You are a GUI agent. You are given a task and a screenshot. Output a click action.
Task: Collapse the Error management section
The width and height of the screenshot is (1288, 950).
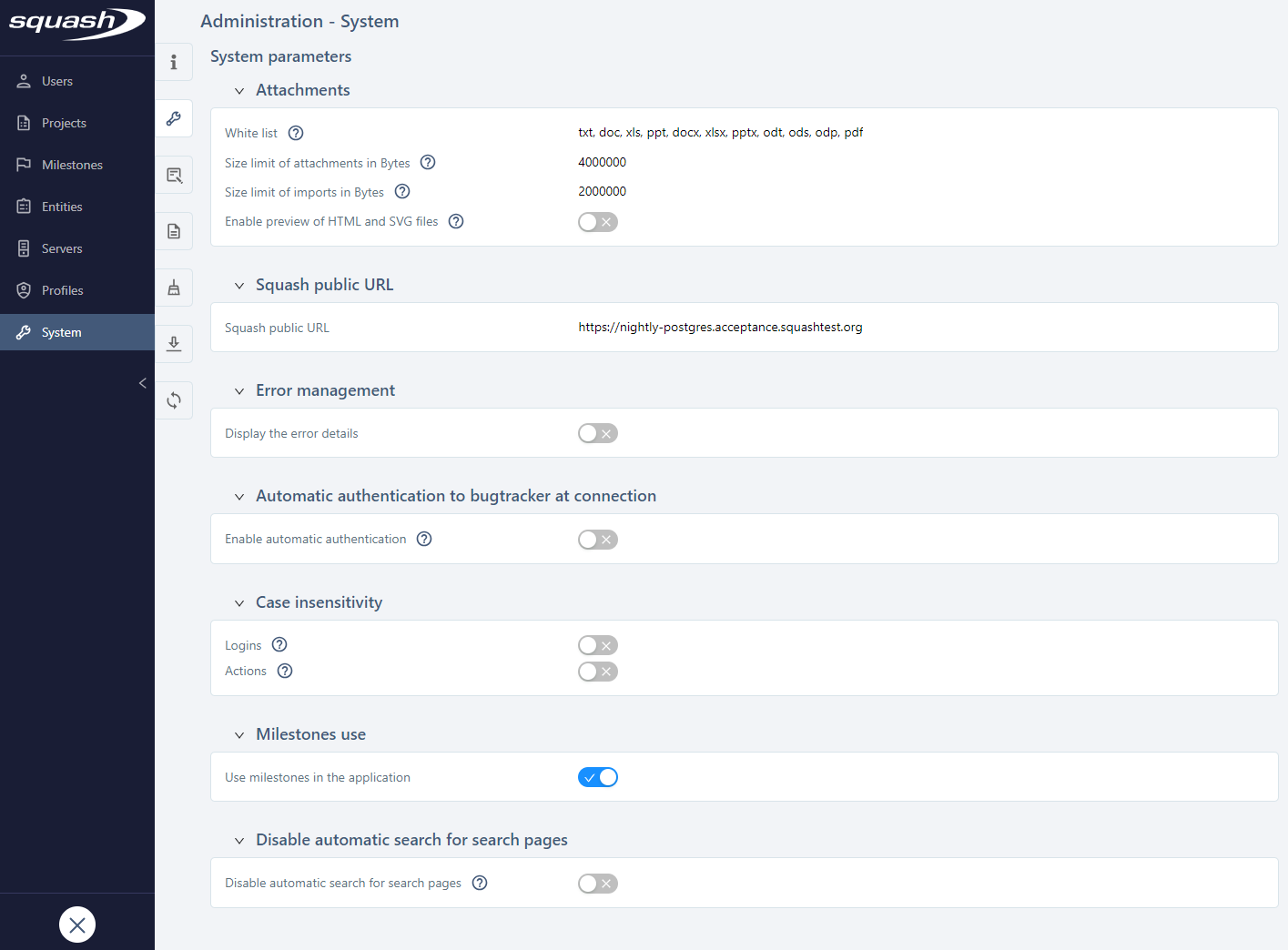click(x=238, y=390)
